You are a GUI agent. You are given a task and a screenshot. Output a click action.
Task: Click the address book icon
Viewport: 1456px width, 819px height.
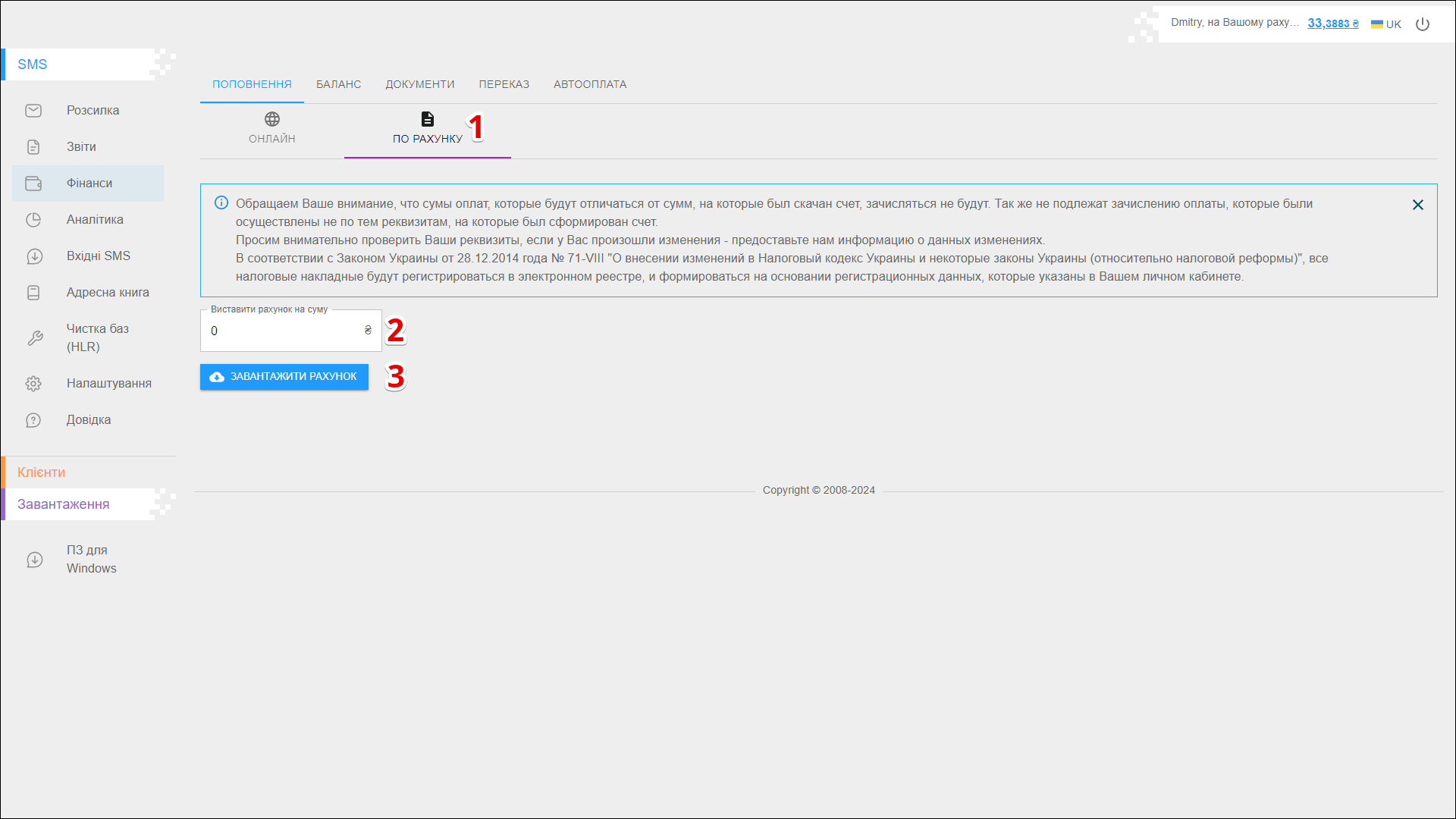click(33, 293)
